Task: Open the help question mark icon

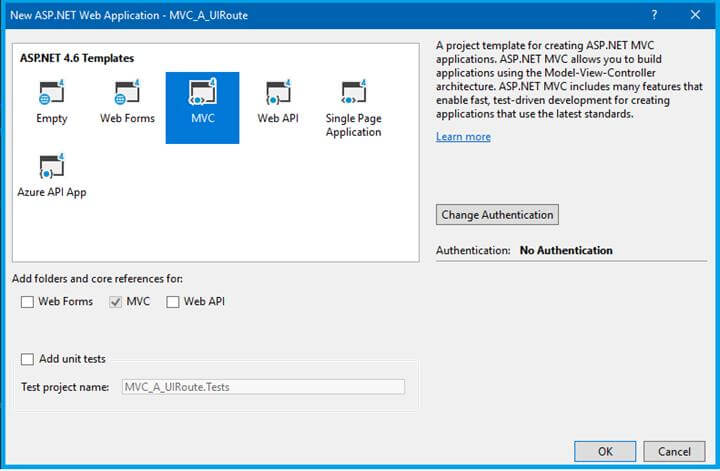Action: coord(654,15)
